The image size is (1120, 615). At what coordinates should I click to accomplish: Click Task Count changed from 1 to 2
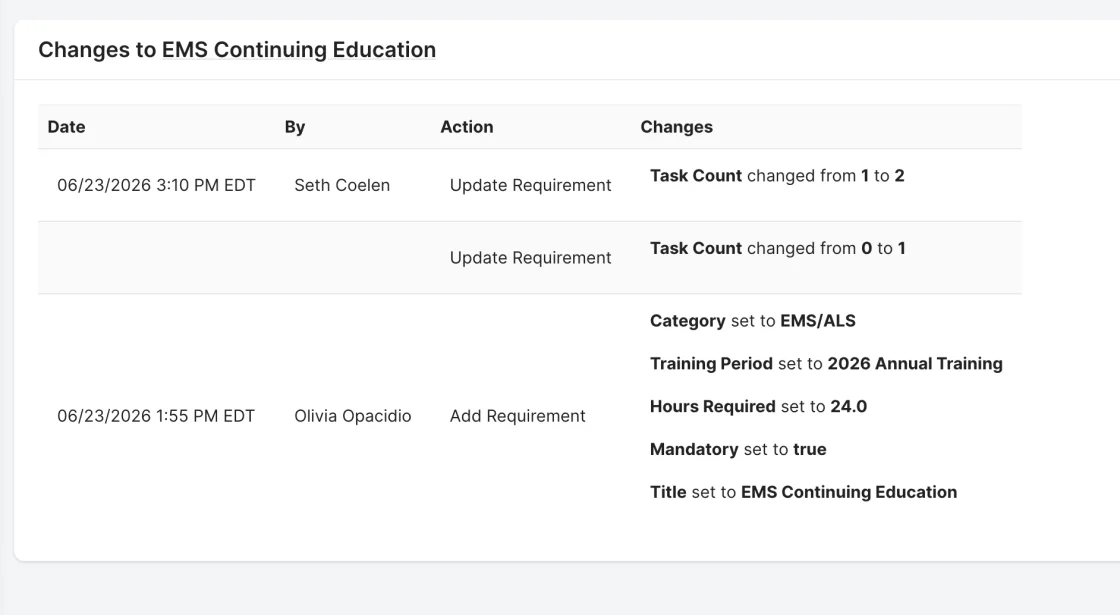(777, 176)
